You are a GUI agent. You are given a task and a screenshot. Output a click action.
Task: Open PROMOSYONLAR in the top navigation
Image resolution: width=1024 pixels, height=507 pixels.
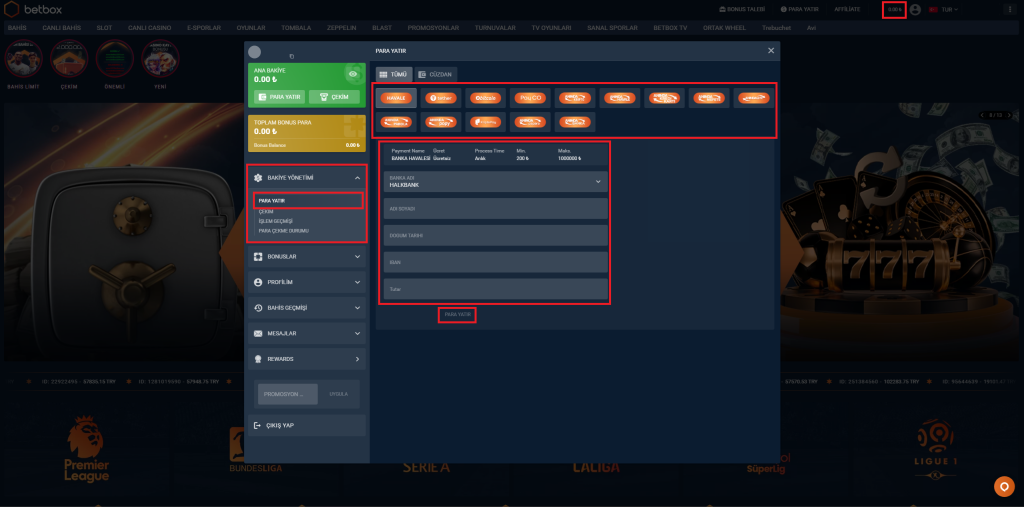tap(433, 28)
